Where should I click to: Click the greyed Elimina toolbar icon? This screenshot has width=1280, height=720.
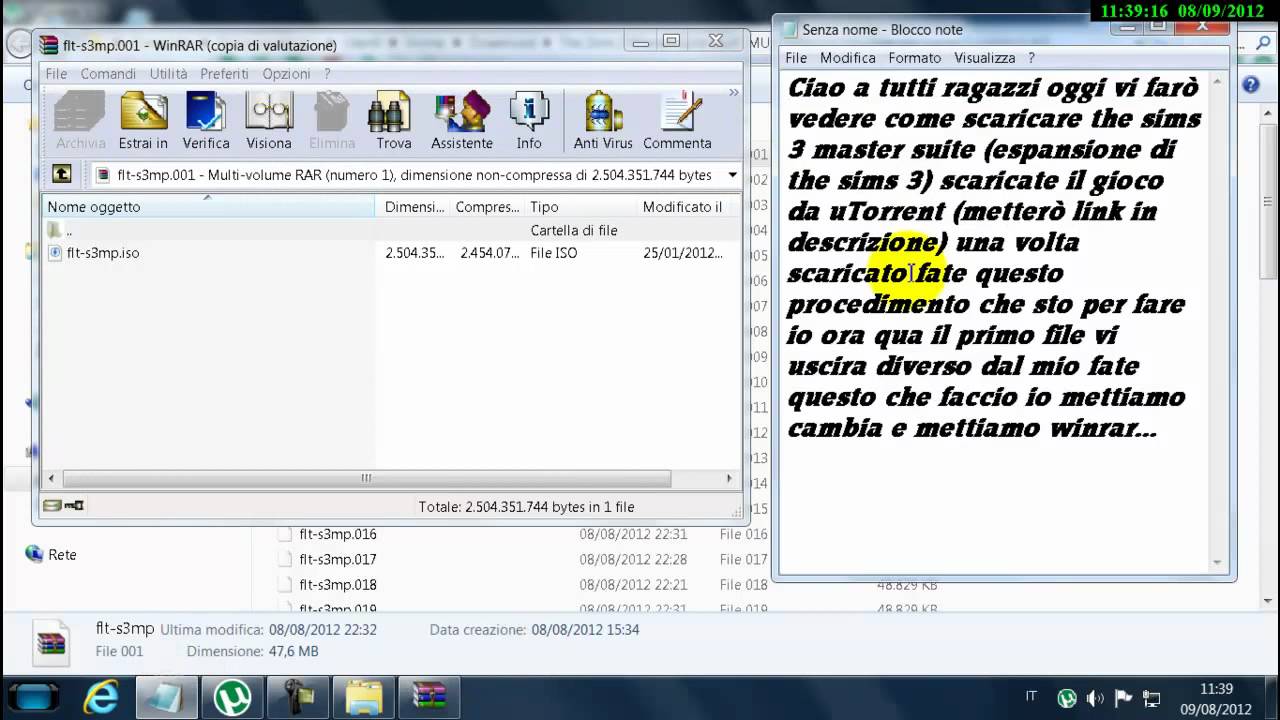tap(332, 120)
